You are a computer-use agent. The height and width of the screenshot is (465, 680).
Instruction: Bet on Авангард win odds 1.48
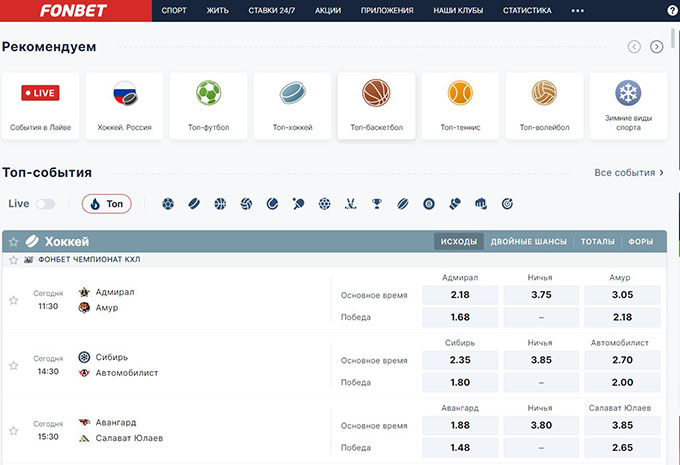click(460, 448)
